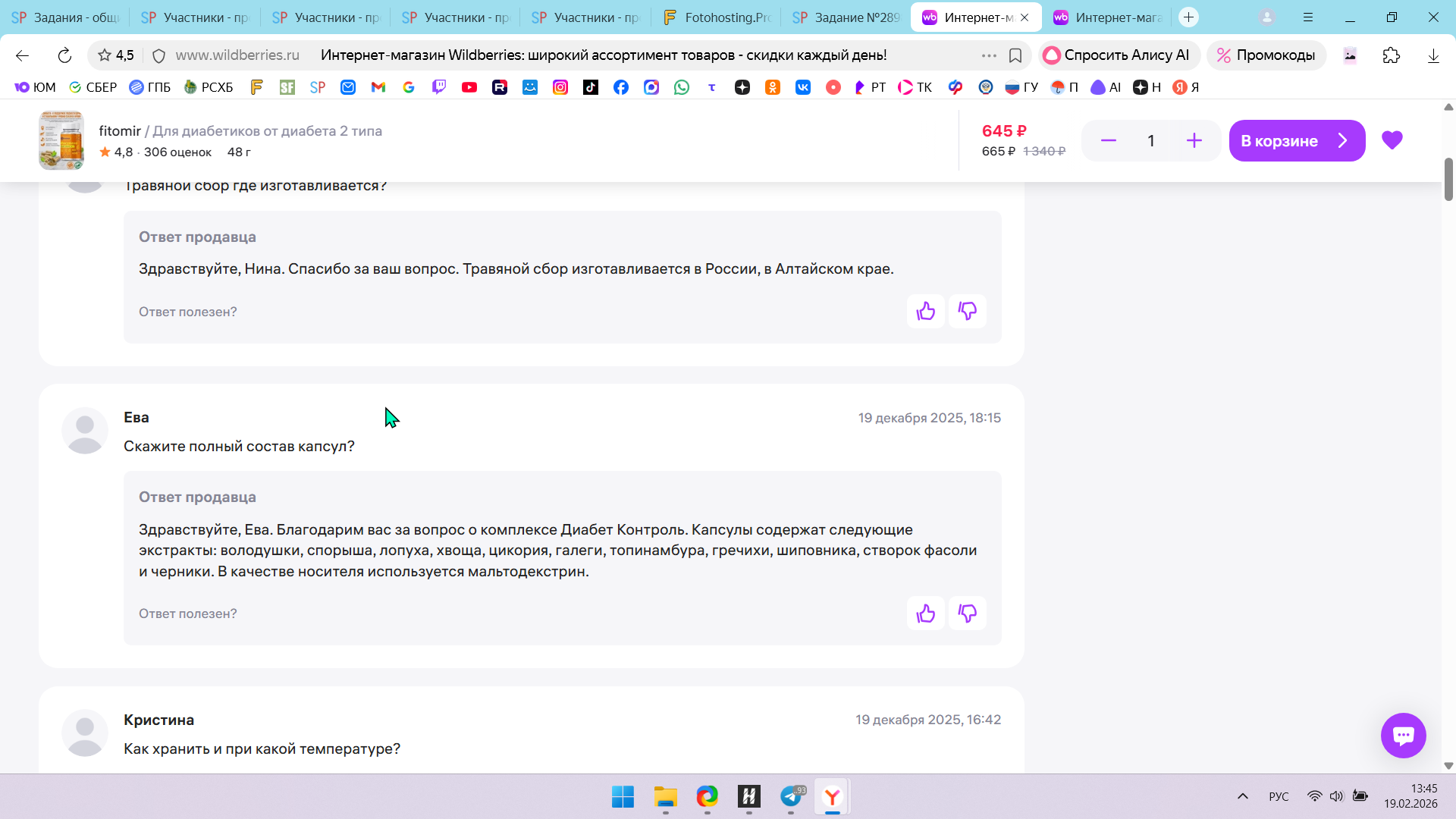
Task: Open the YouTube bookmark icon
Action: pos(469,87)
